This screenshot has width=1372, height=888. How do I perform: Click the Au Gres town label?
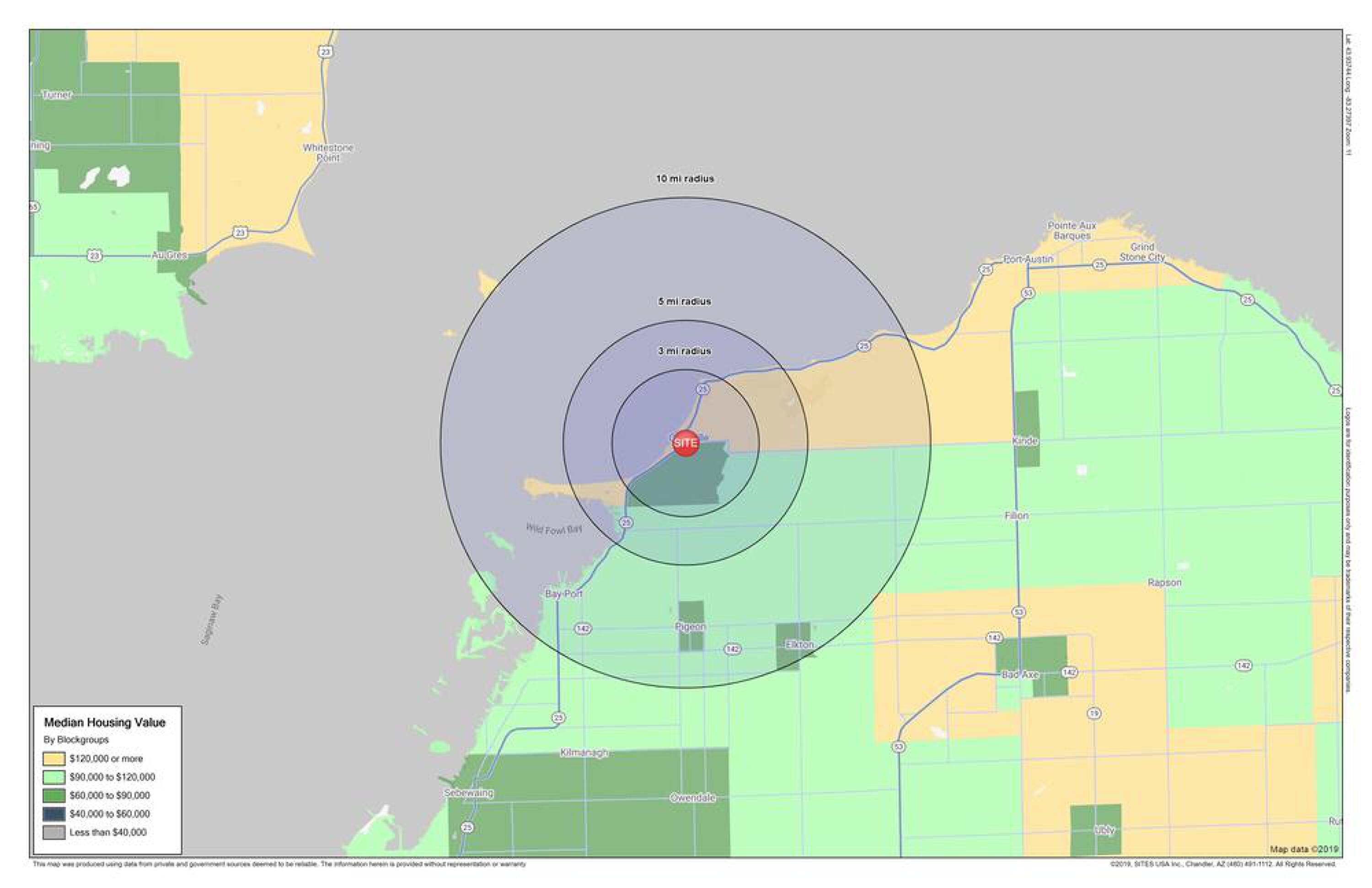pyautogui.click(x=170, y=255)
